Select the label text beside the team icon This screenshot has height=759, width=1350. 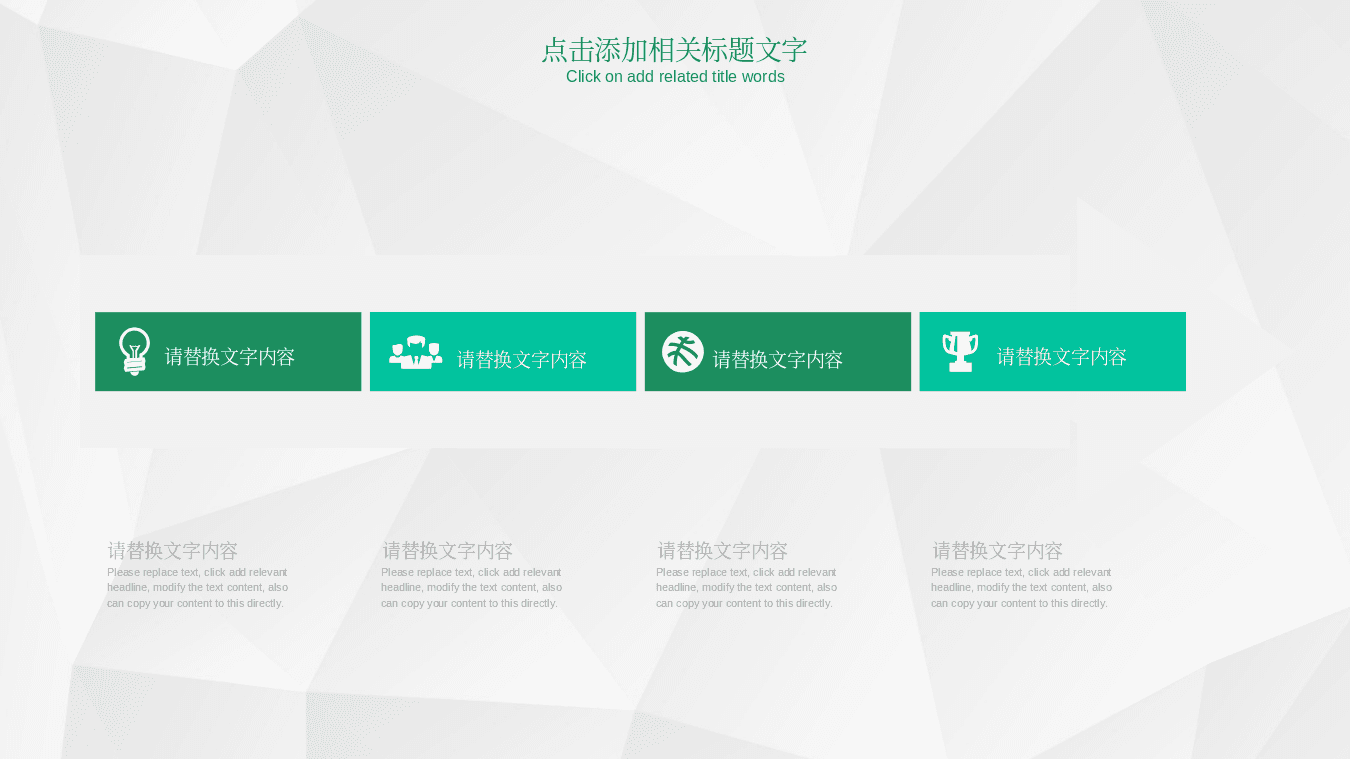point(522,360)
